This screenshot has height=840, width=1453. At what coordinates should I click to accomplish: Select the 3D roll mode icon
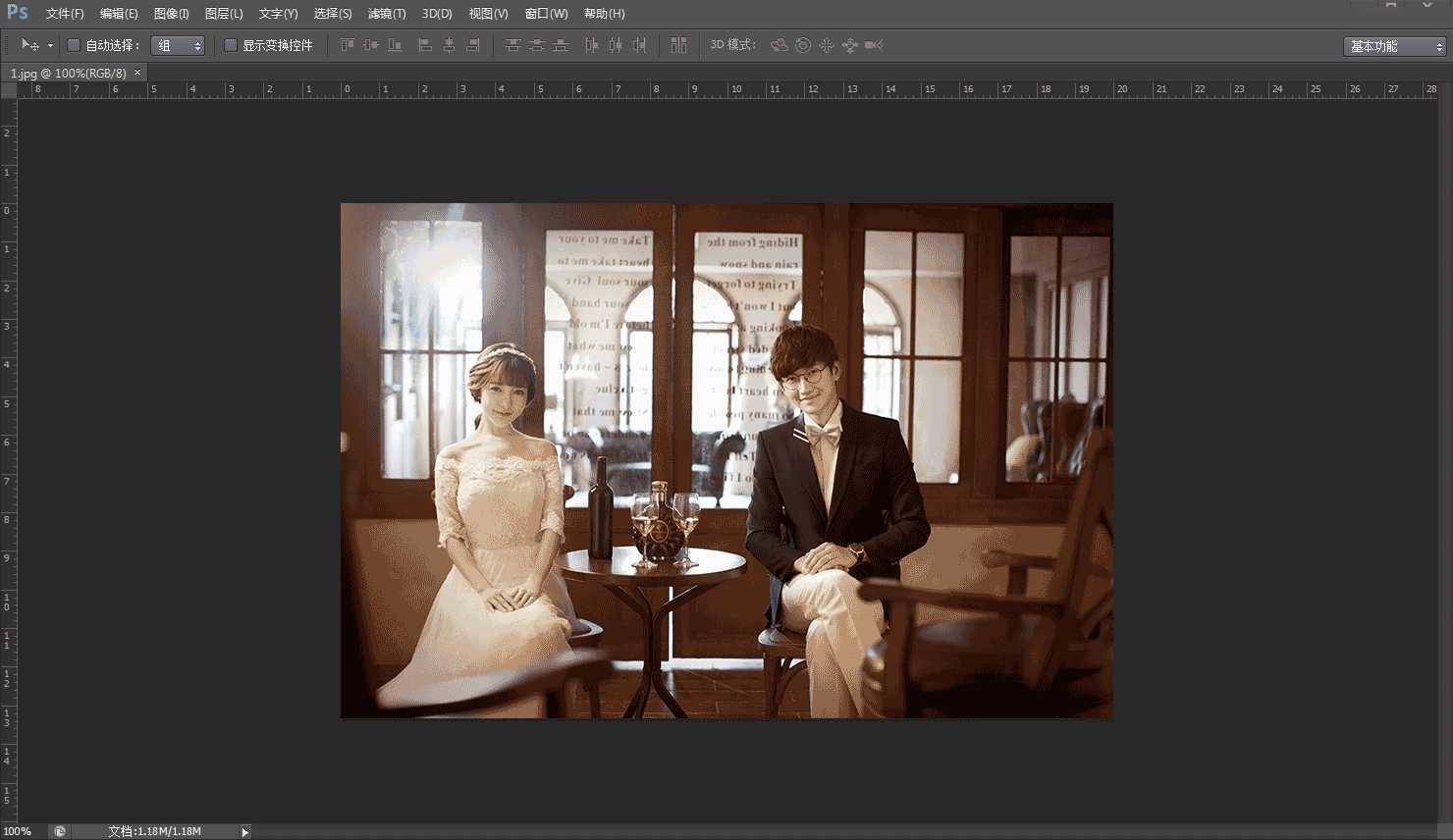pyautogui.click(x=801, y=45)
